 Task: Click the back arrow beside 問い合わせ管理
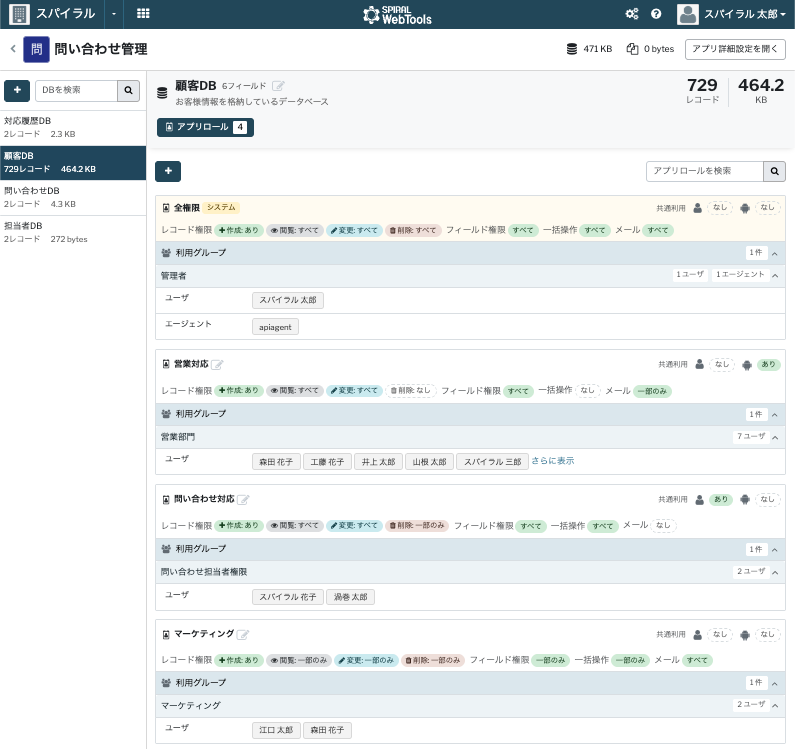tap(13, 49)
